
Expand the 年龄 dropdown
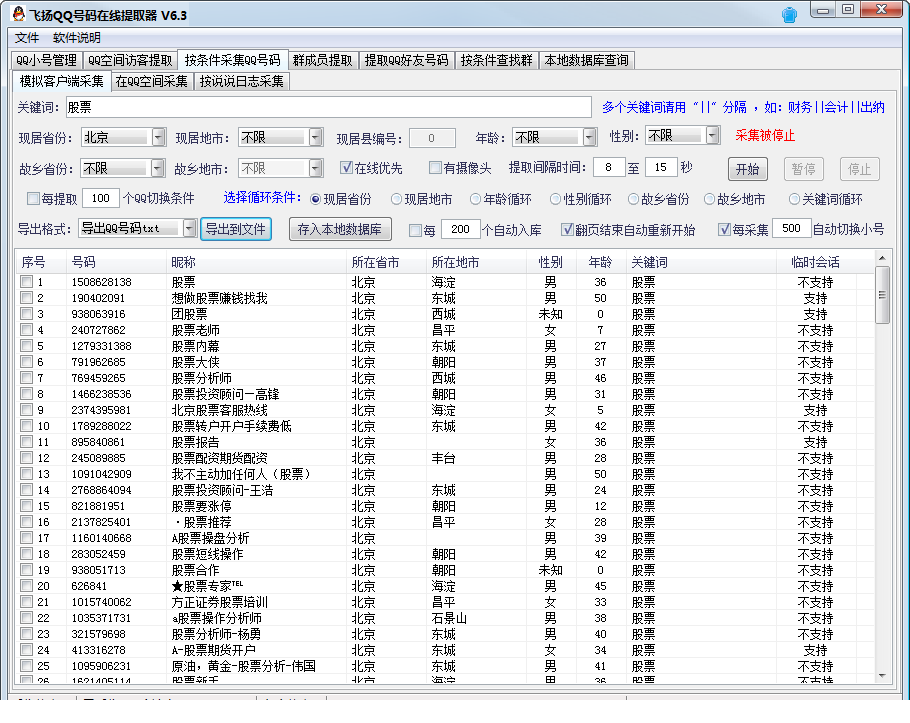[602, 137]
